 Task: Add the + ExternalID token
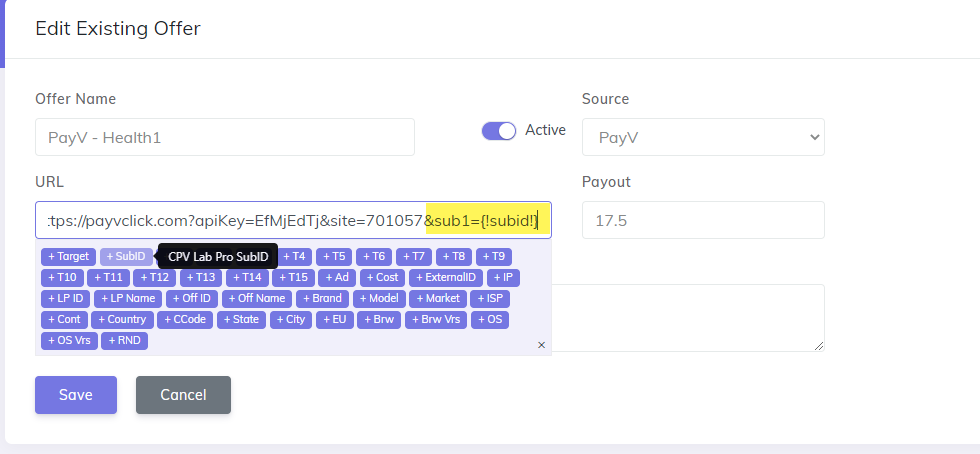point(446,278)
